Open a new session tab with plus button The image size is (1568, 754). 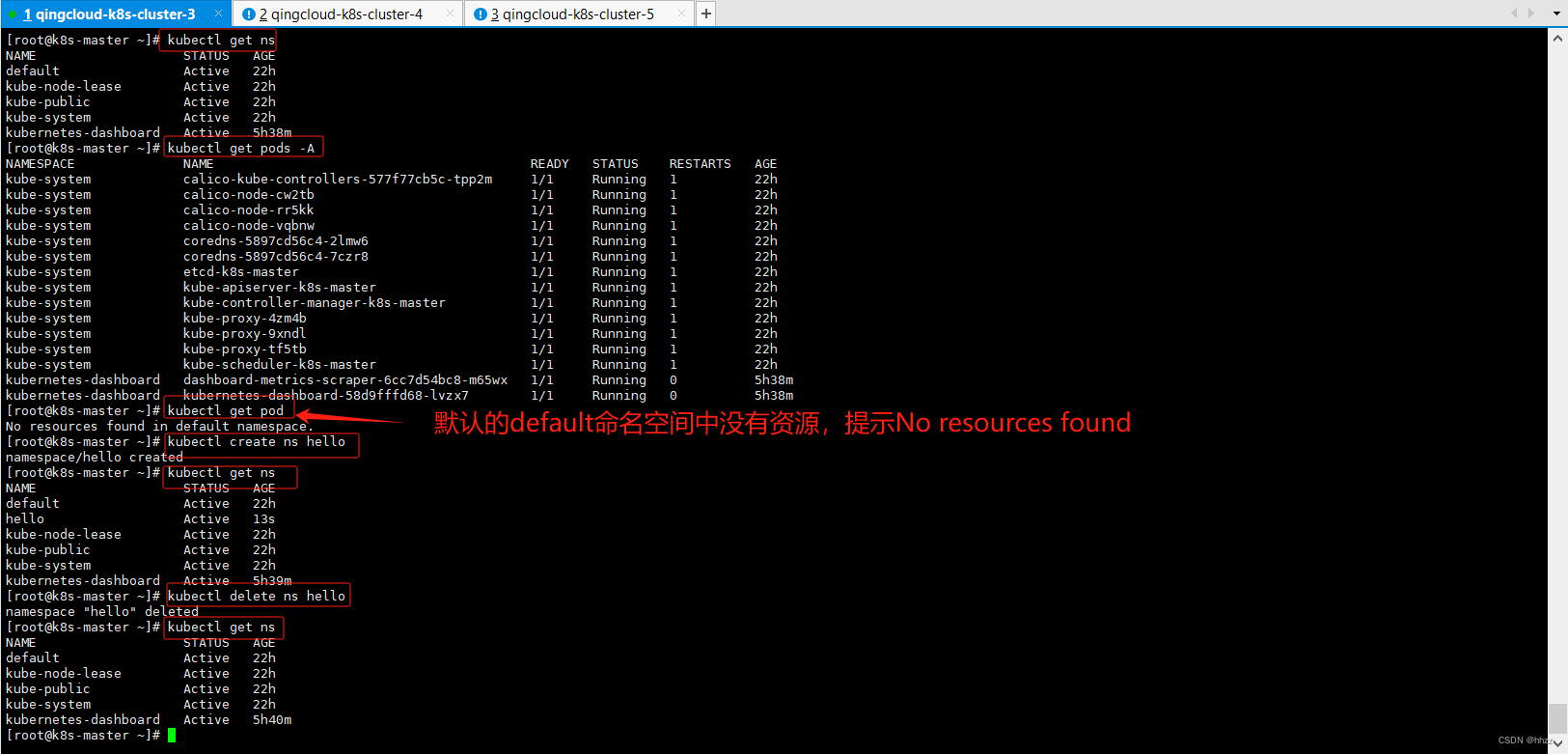click(706, 14)
